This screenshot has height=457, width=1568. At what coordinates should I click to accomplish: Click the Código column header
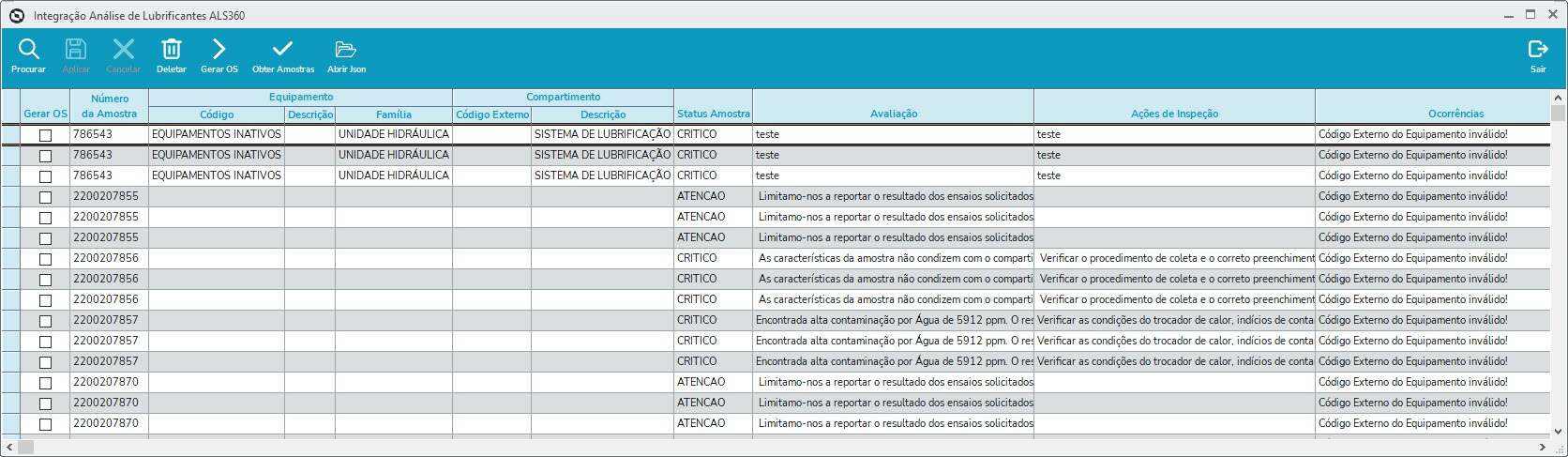click(x=217, y=114)
